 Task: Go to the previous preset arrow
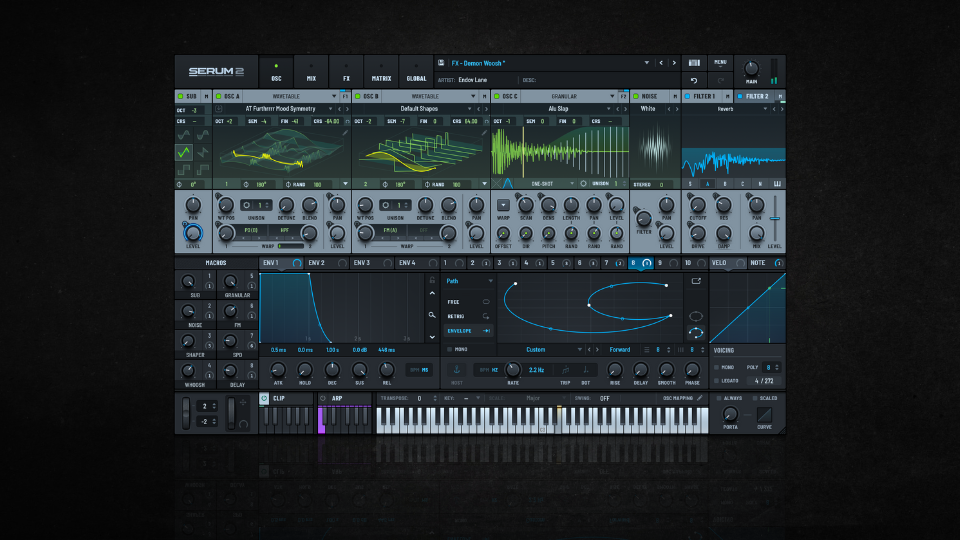[661, 62]
